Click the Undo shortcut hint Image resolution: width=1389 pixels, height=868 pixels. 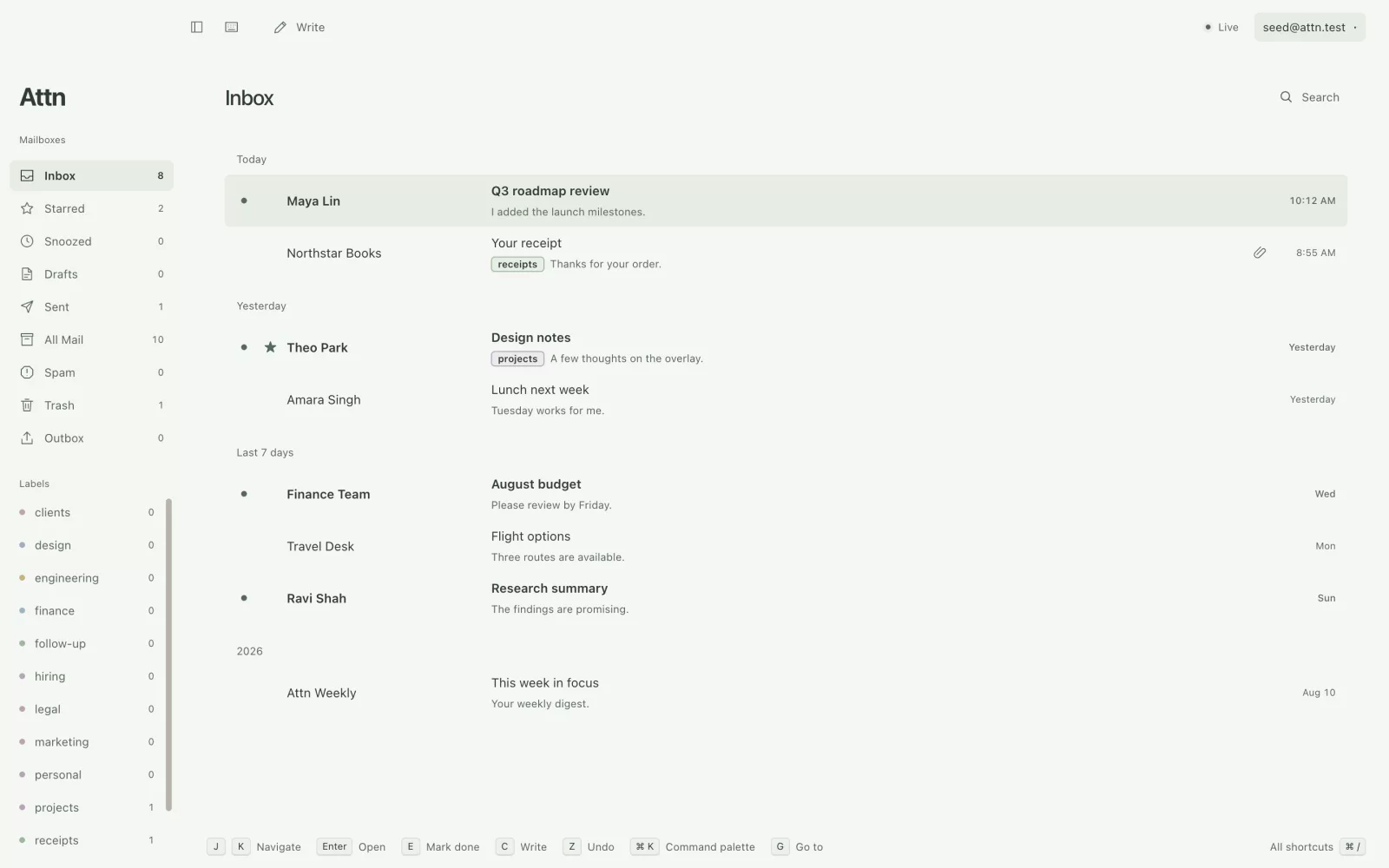coord(589,847)
